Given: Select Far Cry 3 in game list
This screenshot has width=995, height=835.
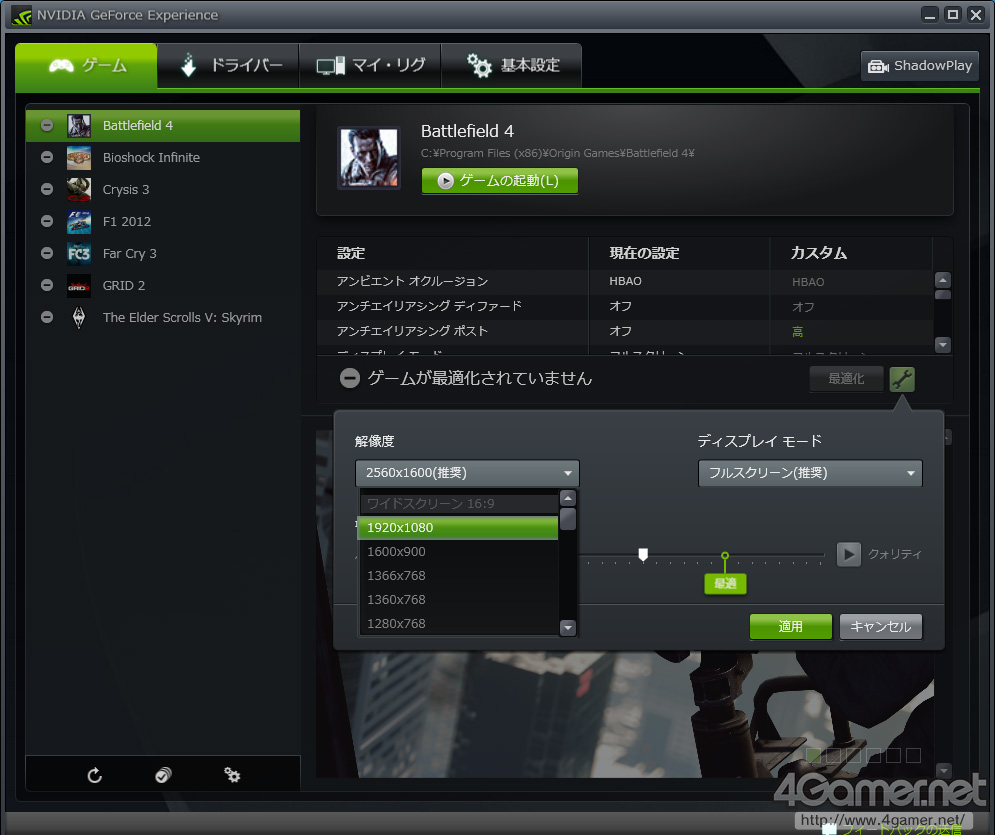Looking at the screenshot, I should click(162, 253).
